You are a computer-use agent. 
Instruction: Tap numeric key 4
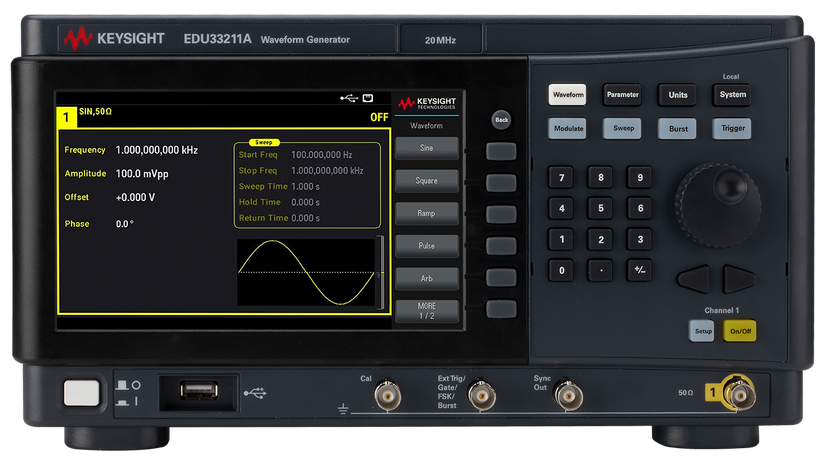[x=561, y=208]
